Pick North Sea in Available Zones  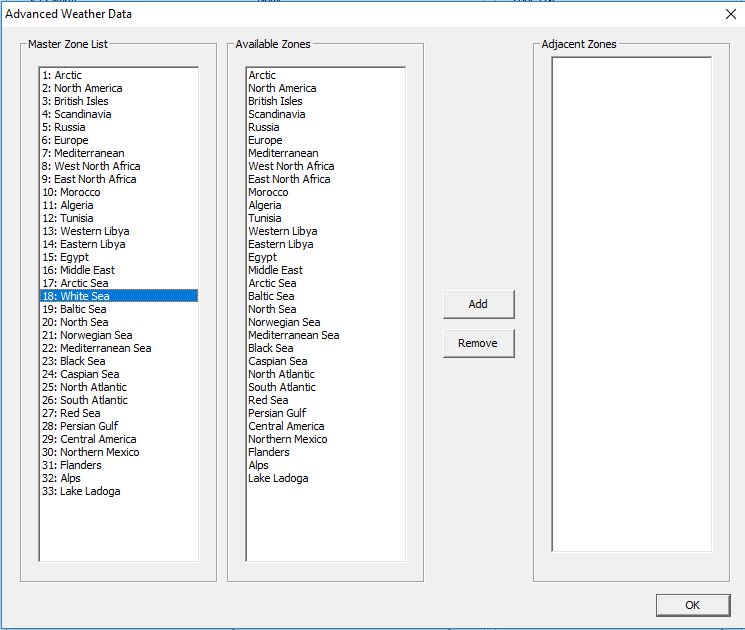(326, 309)
